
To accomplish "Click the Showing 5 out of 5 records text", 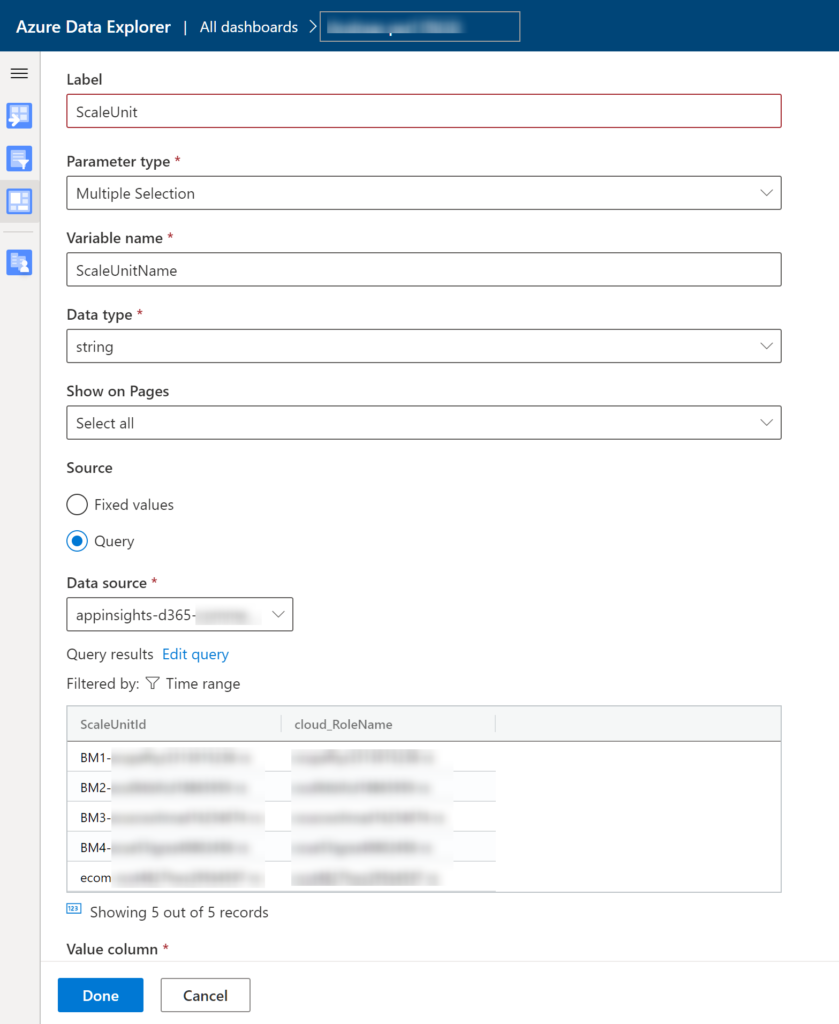I will (179, 912).
